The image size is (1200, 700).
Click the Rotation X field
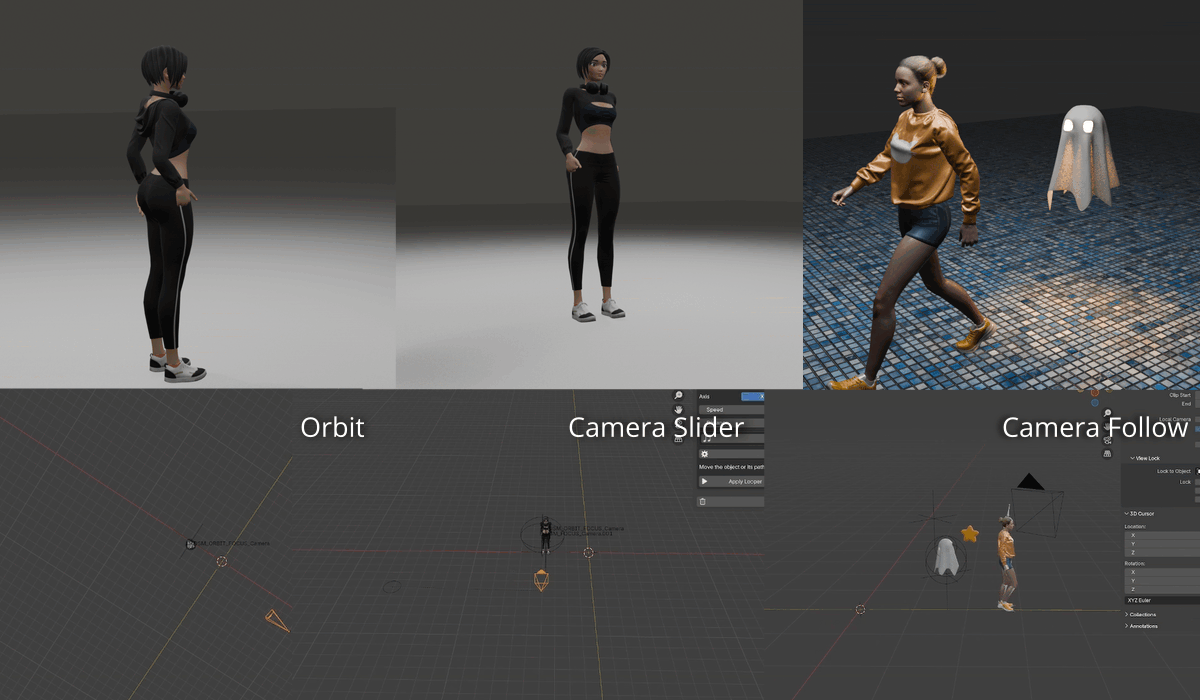click(1162, 572)
